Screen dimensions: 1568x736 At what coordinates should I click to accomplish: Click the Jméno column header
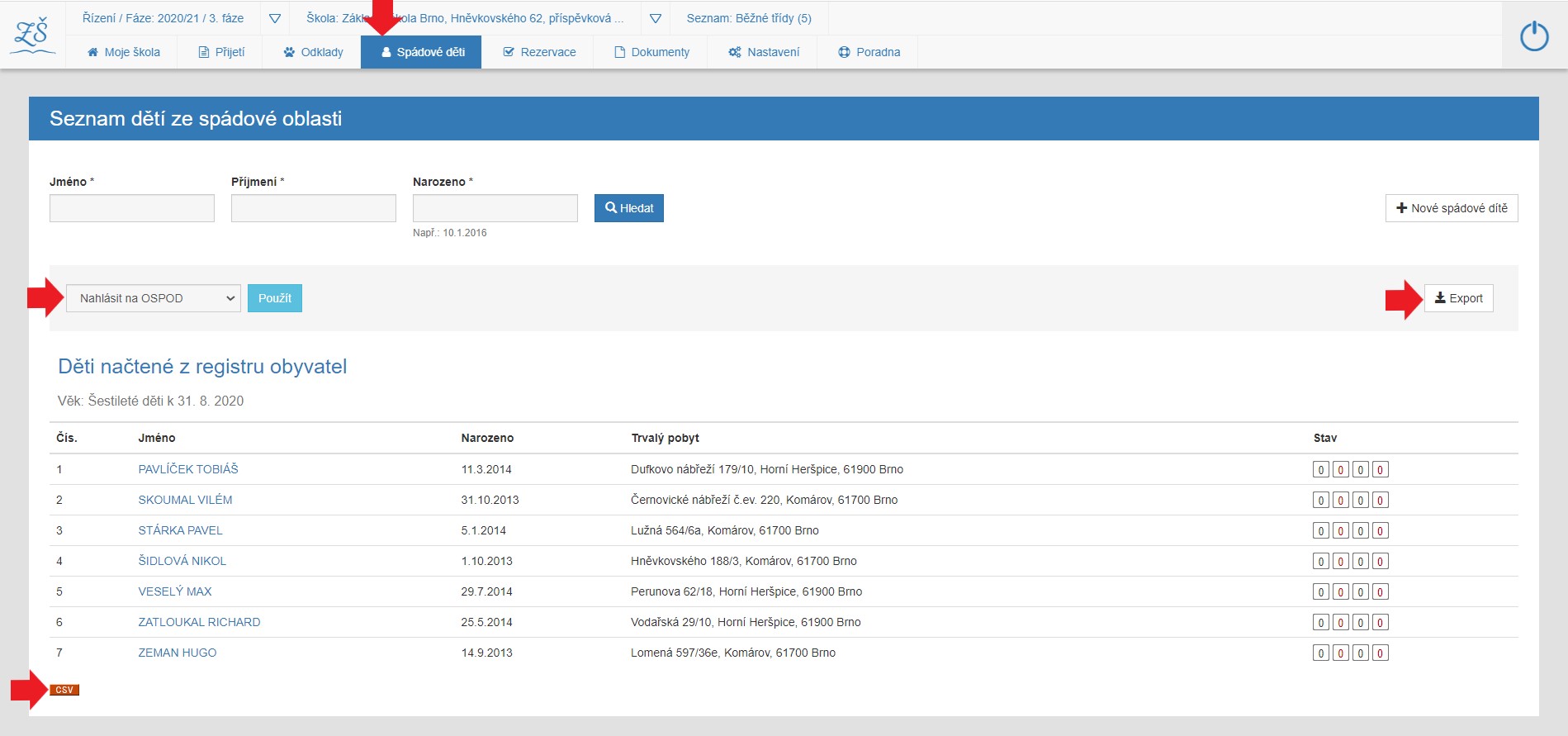pyautogui.click(x=157, y=438)
